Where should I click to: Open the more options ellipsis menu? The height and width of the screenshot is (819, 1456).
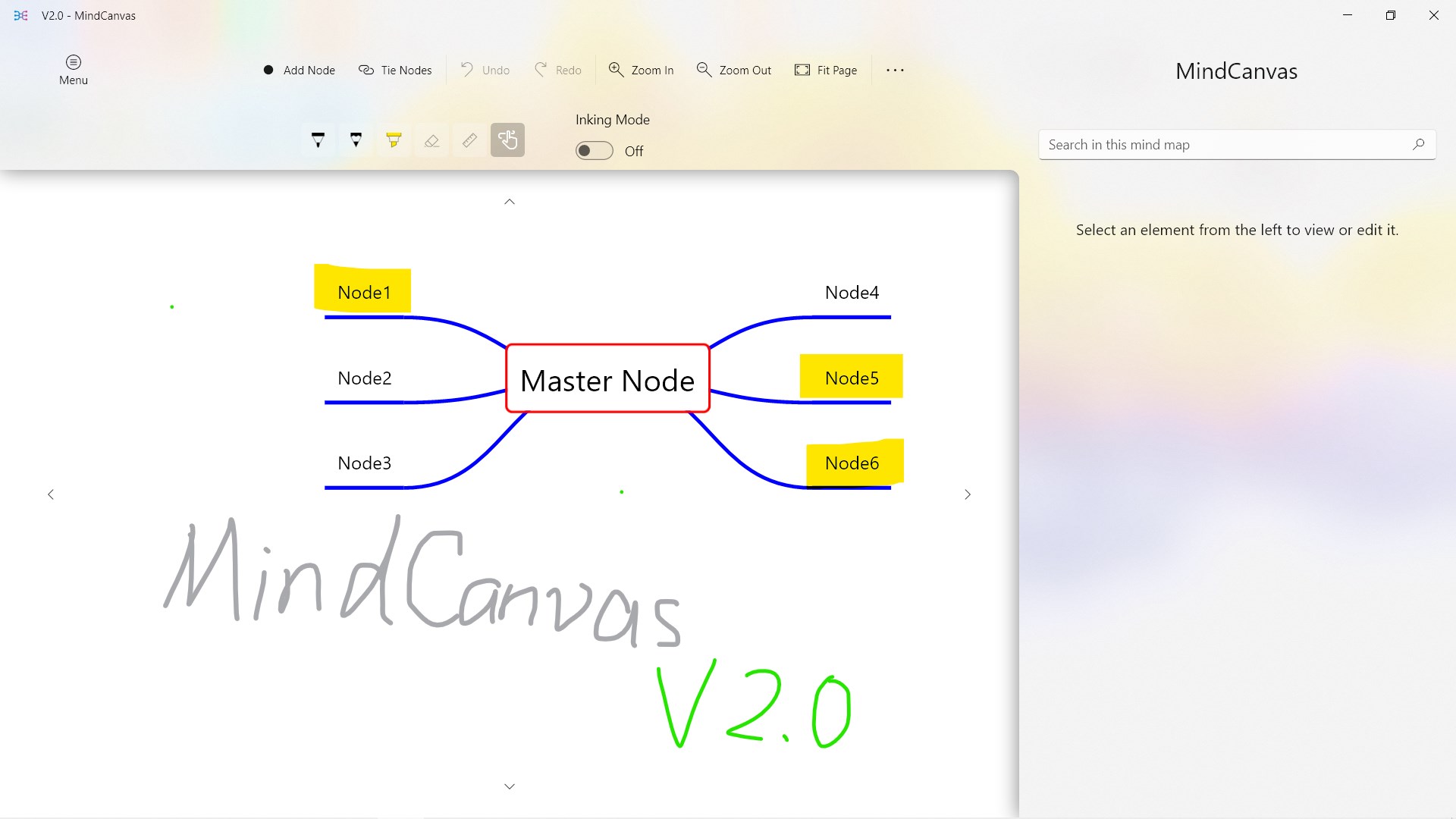point(895,70)
